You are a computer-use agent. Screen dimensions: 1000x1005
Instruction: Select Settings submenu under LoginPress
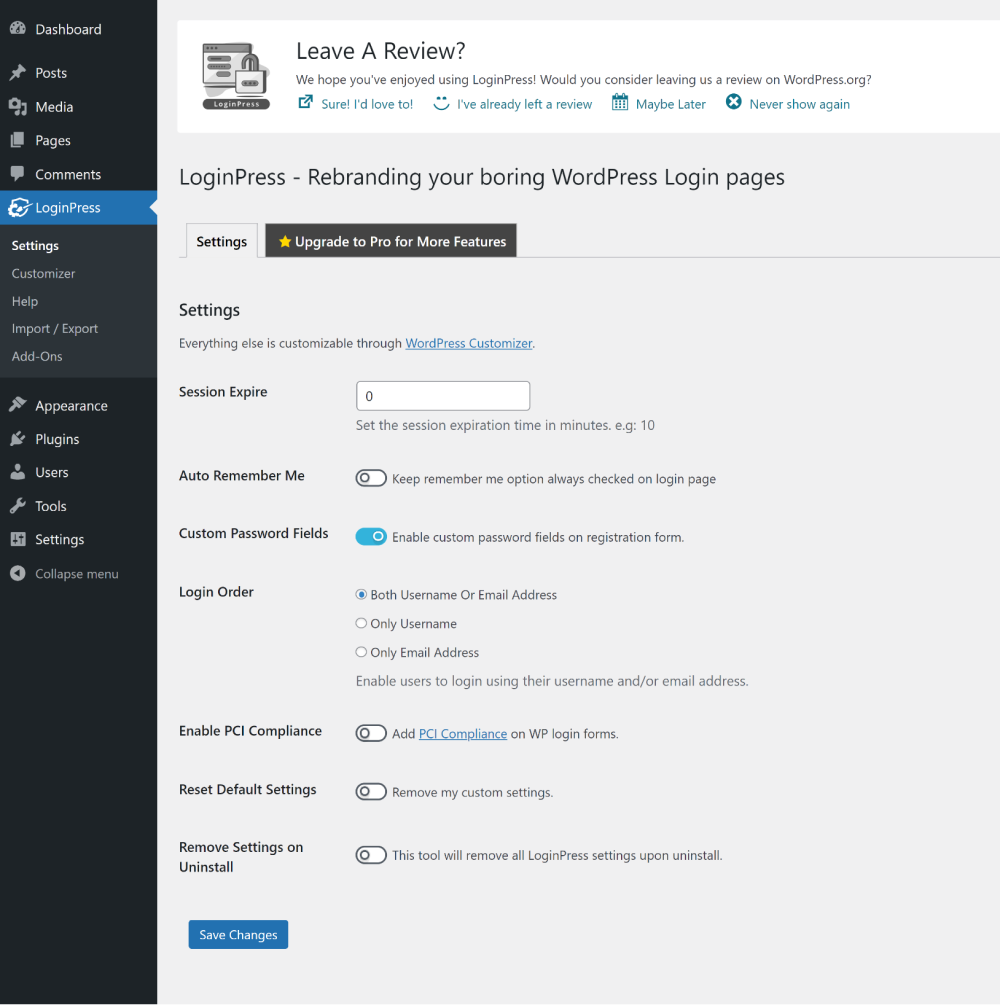[x=35, y=245]
